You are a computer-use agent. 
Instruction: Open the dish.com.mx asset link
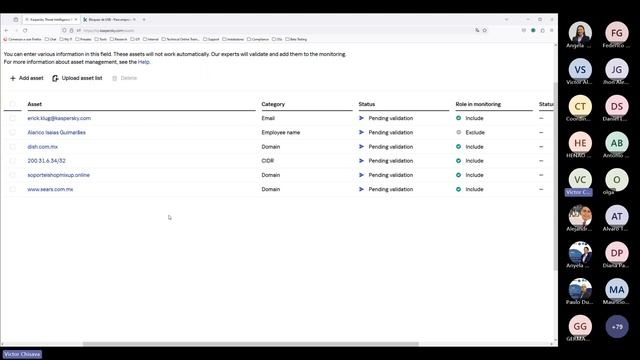coord(42,147)
